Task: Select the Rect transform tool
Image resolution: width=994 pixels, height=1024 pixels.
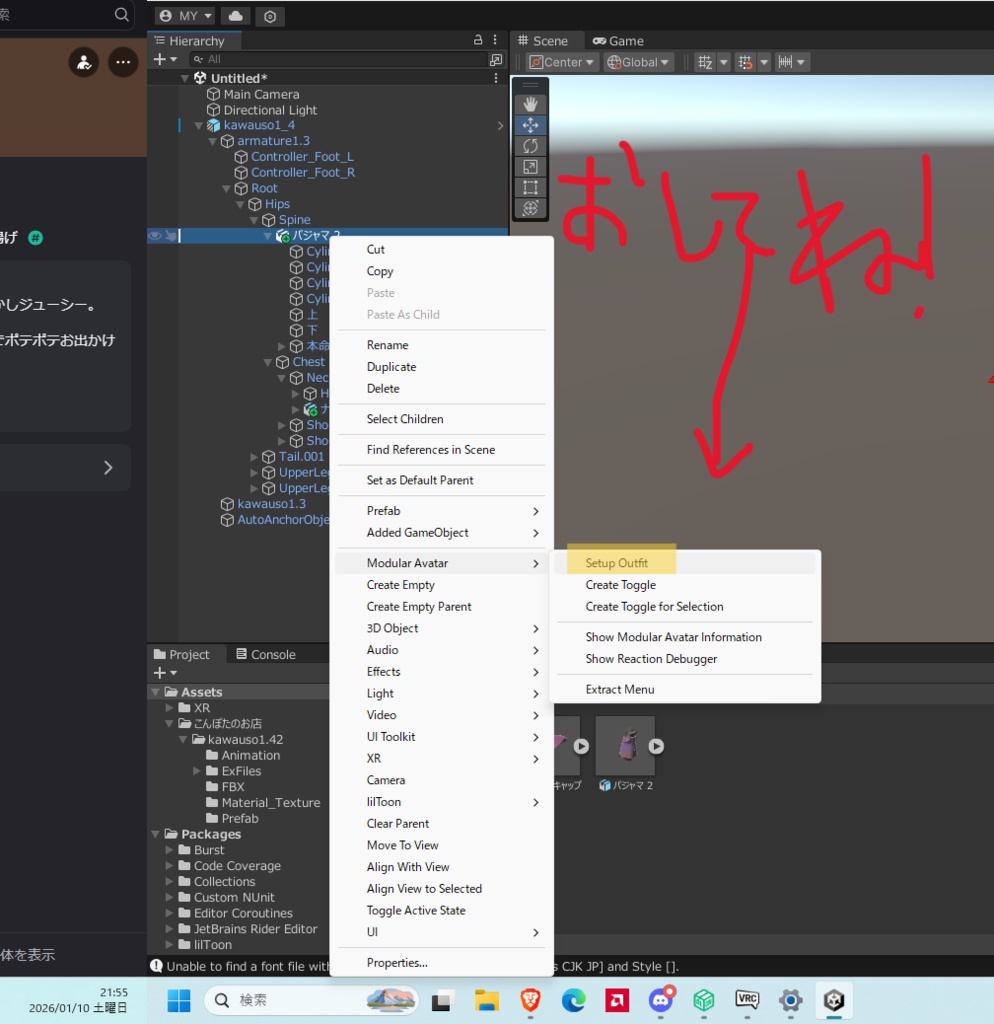Action: coord(530,187)
